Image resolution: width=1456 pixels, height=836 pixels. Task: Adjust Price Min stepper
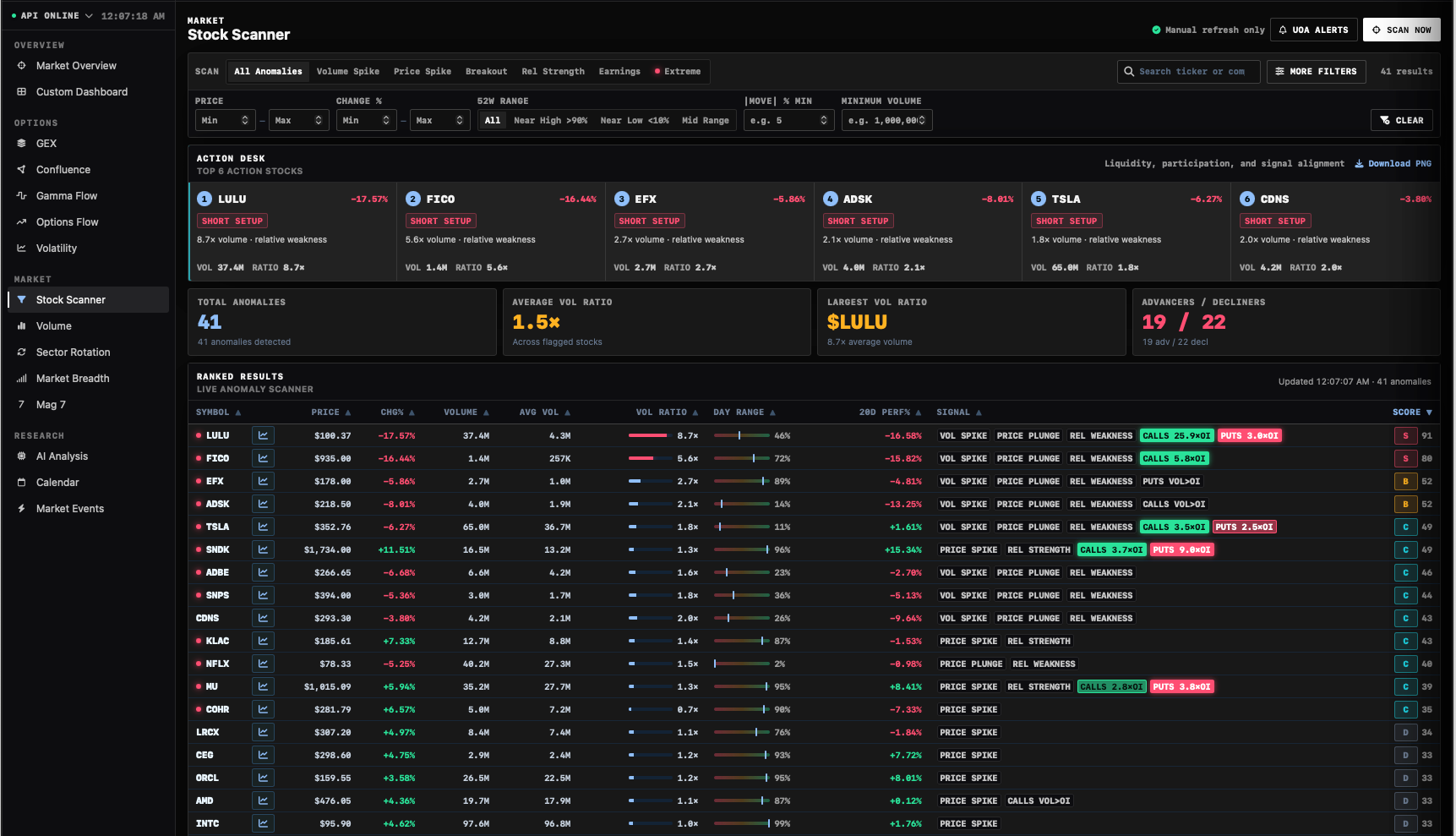[x=245, y=121]
